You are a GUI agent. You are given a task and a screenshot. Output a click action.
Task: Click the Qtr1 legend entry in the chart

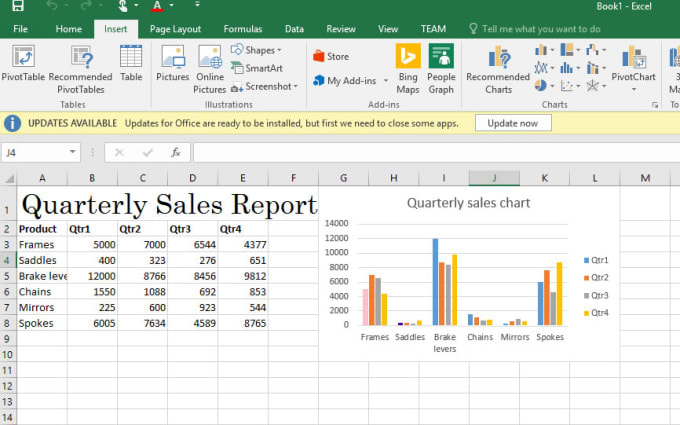(596, 260)
